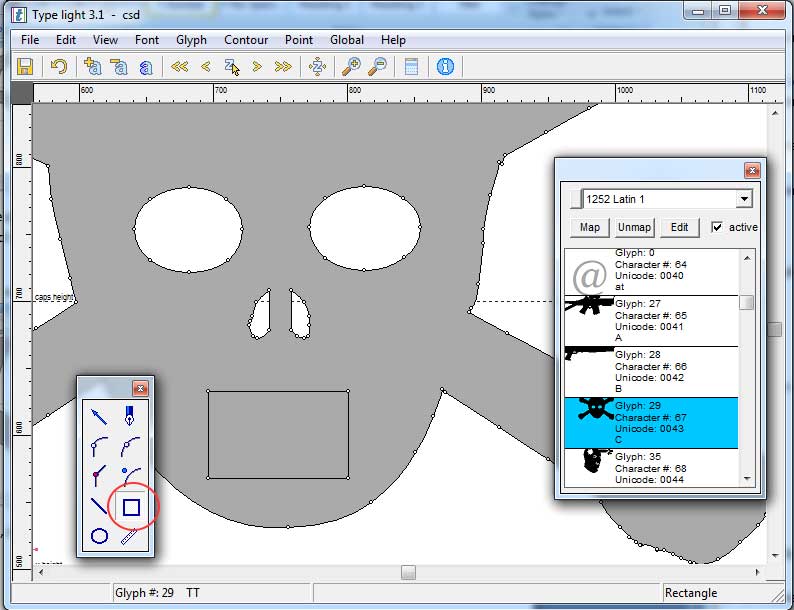Toggle the active checkbox
Viewport: 794px width, 610px height.
click(716, 227)
